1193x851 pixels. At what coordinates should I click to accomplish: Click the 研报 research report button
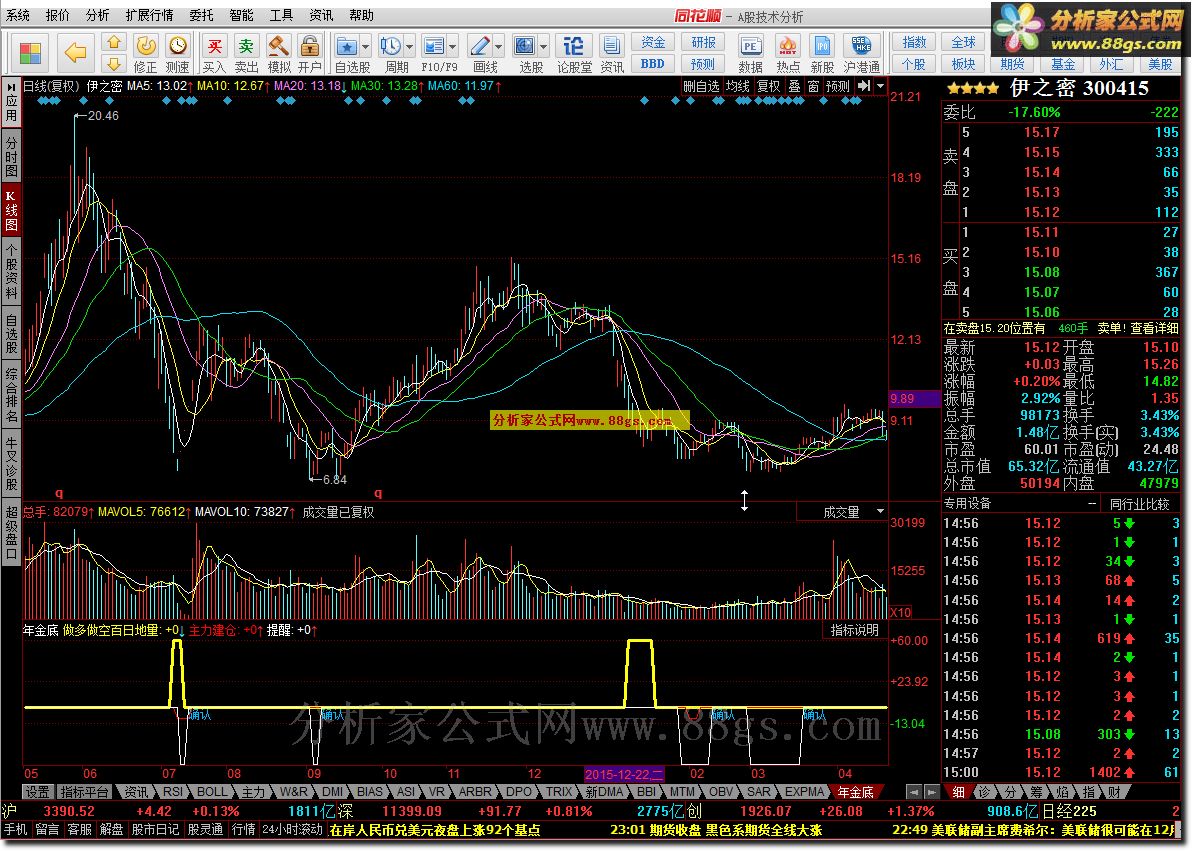[x=703, y=43]
